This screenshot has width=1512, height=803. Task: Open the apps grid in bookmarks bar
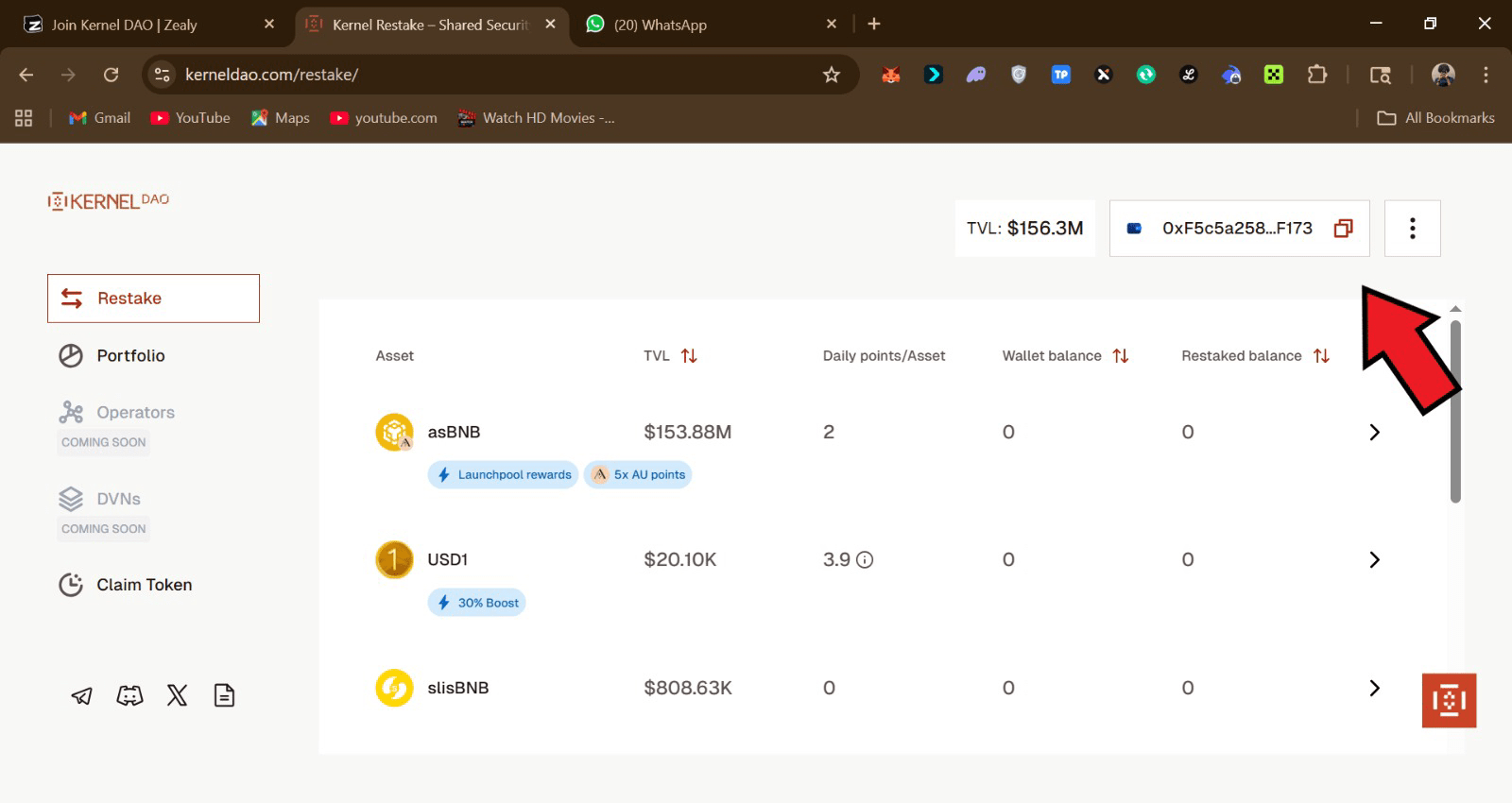coord(24,118)
